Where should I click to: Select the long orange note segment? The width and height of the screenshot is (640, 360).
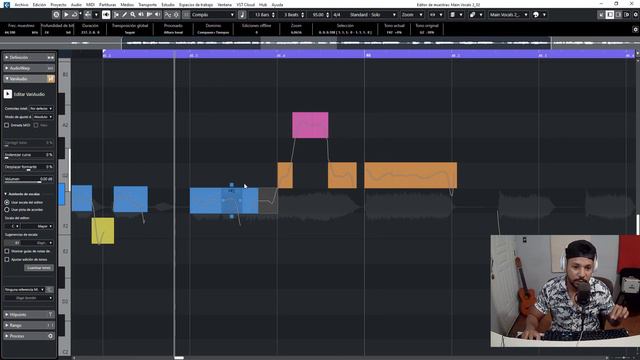pyautogui.click(x=411, y=175)
